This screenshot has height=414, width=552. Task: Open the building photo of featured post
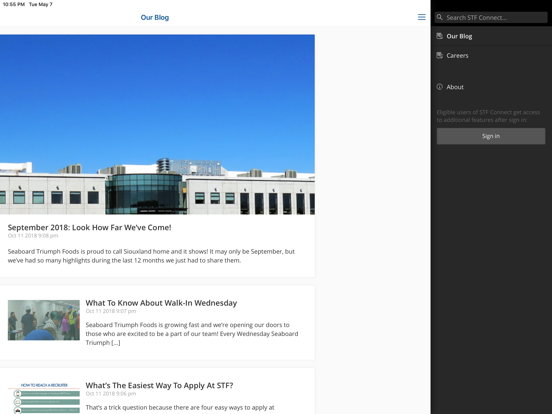pyautogui.click(x=157, y=124)
